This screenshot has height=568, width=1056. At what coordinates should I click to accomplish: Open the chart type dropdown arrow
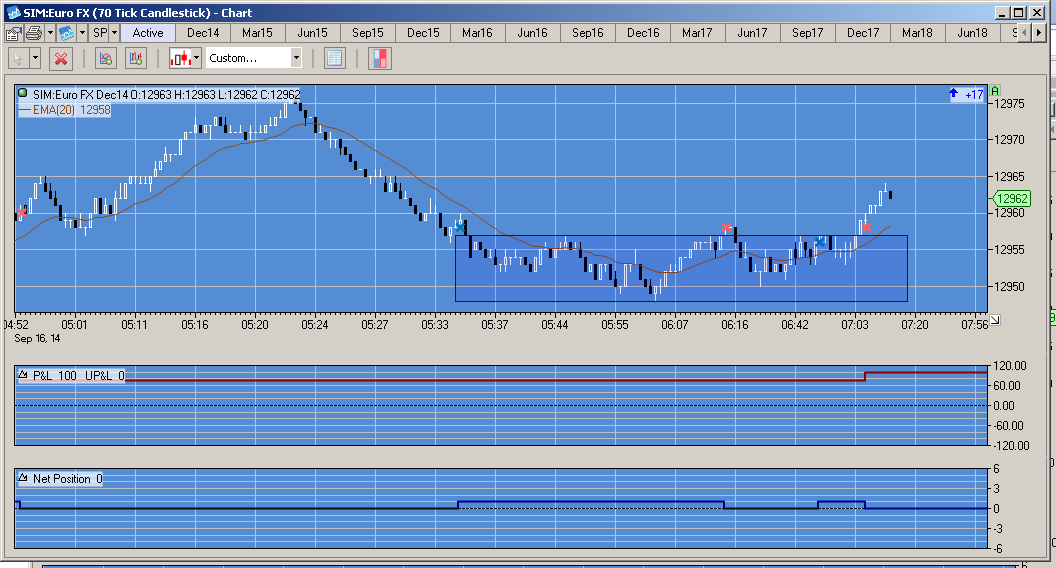(197, 59)
